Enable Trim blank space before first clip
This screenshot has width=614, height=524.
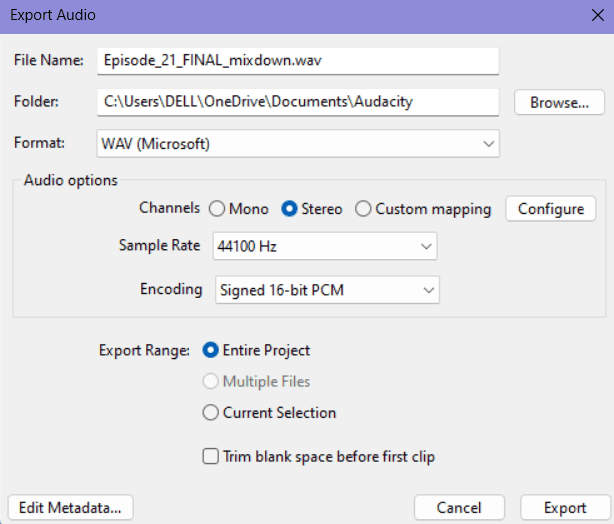[211, 457]
